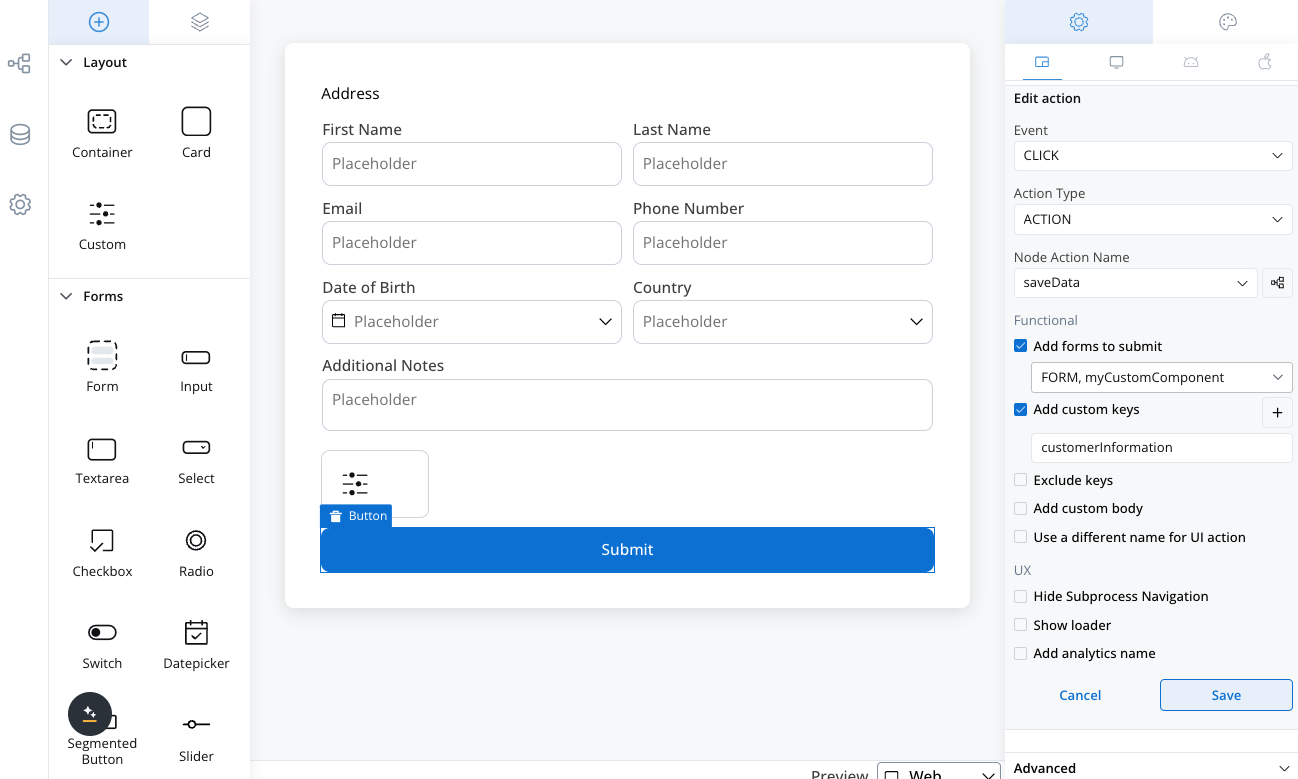Select the Form component
1298x779 pixels.
point(102,367)
